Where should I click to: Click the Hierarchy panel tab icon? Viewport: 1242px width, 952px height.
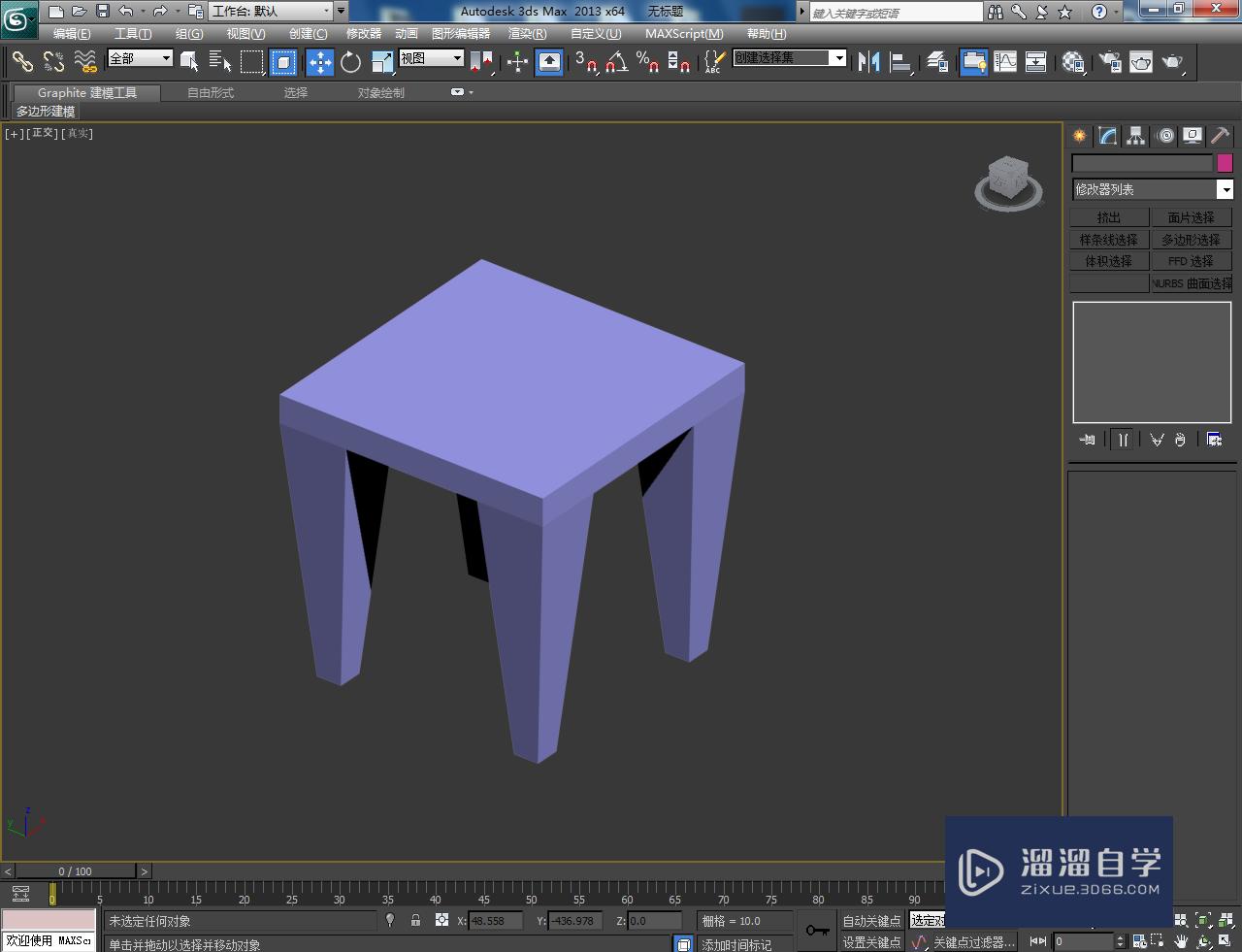click(1135, 136)
